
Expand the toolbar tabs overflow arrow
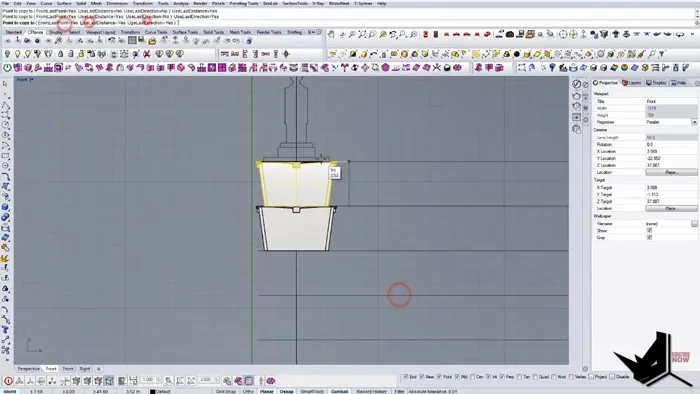312,32
